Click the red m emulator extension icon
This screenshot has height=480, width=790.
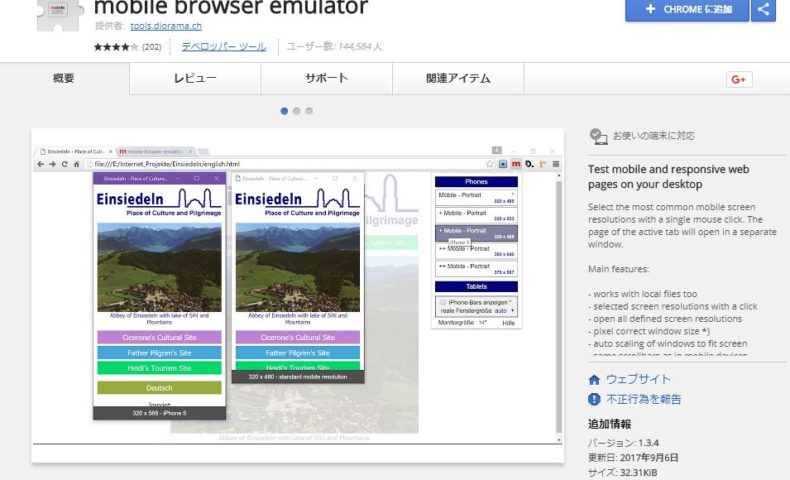tap(516, 164)
